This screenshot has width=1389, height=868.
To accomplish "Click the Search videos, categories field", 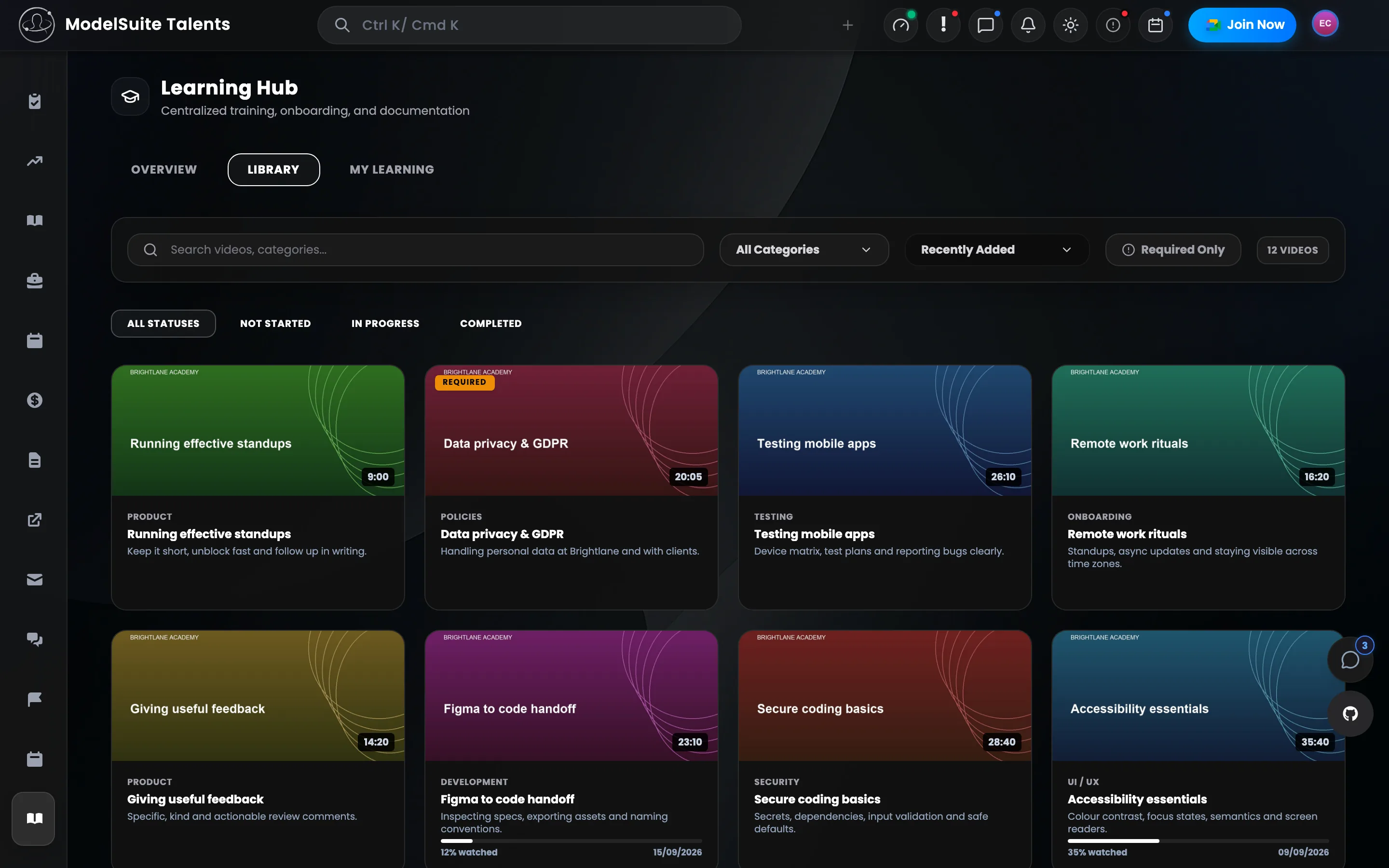I will tap(416, 250).
